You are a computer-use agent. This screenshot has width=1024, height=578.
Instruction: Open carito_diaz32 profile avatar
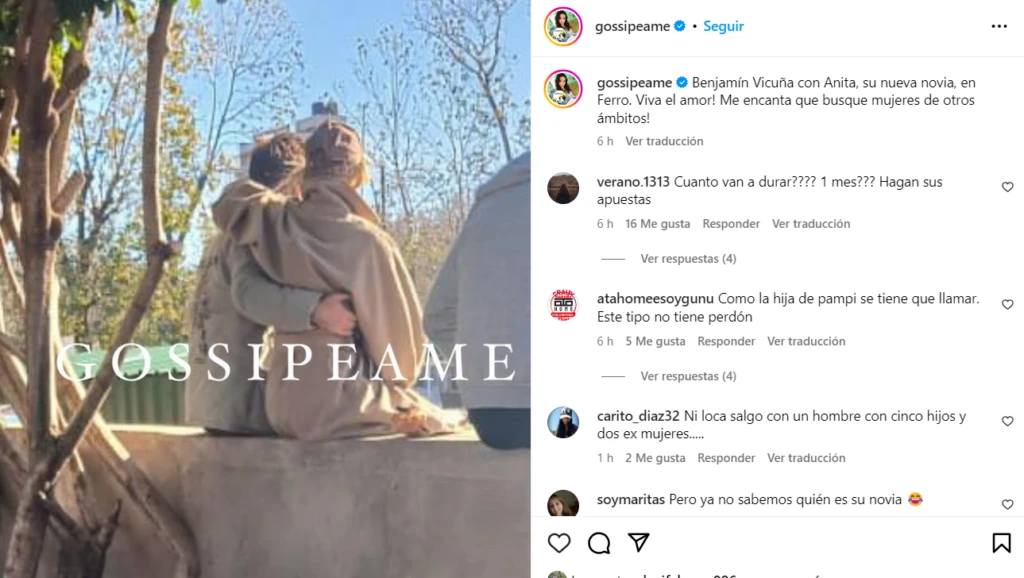pyautogui.click(x=563, y=422)
